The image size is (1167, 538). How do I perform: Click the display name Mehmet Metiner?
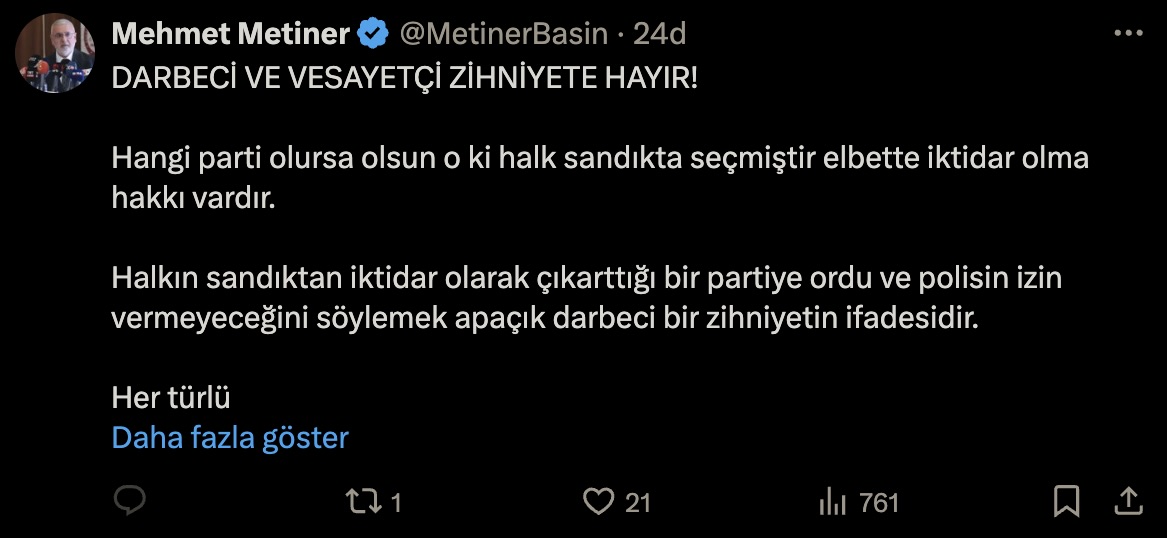(x=230, y=34)
